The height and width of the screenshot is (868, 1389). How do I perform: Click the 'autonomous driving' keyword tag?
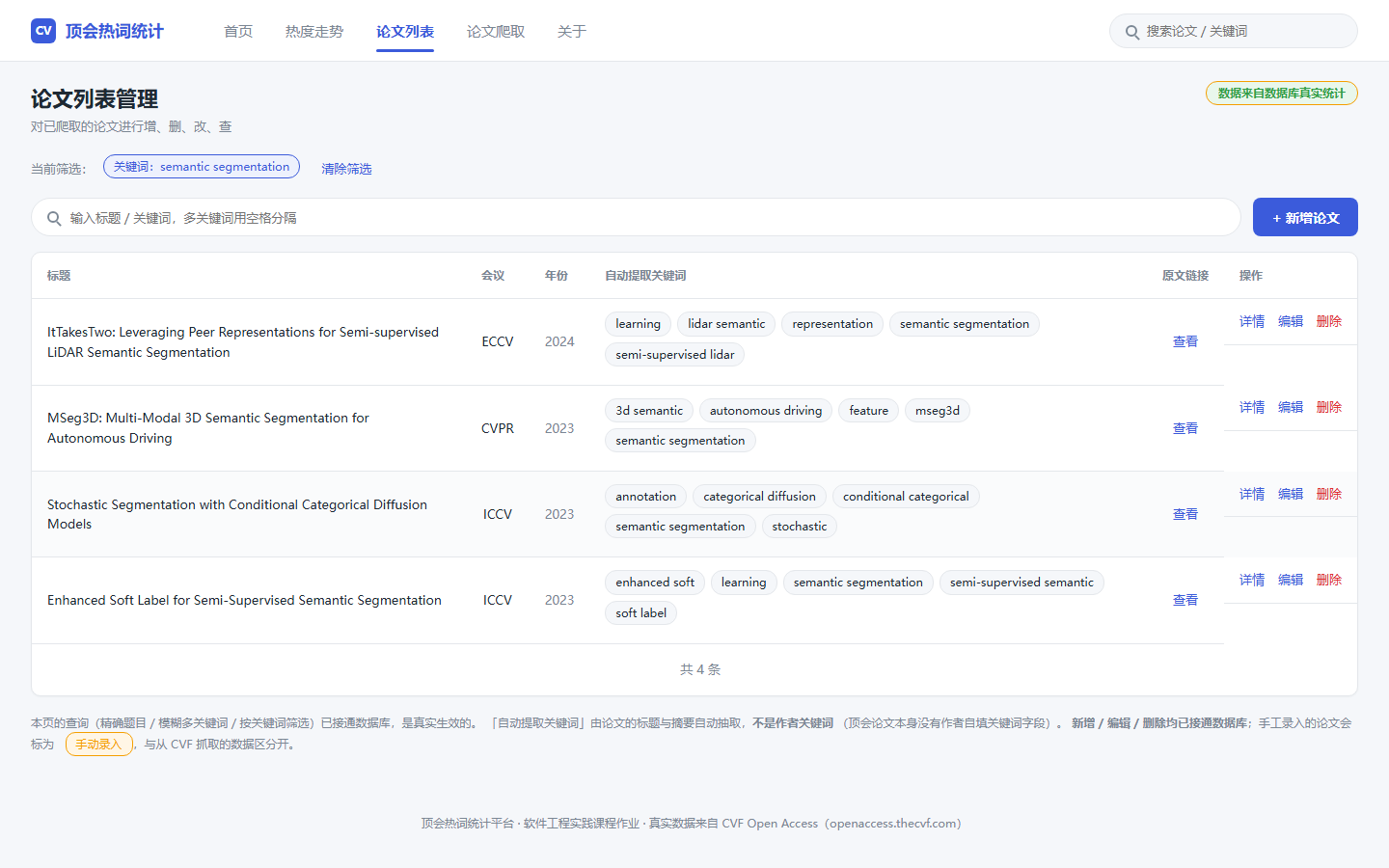tap(766, 411)
